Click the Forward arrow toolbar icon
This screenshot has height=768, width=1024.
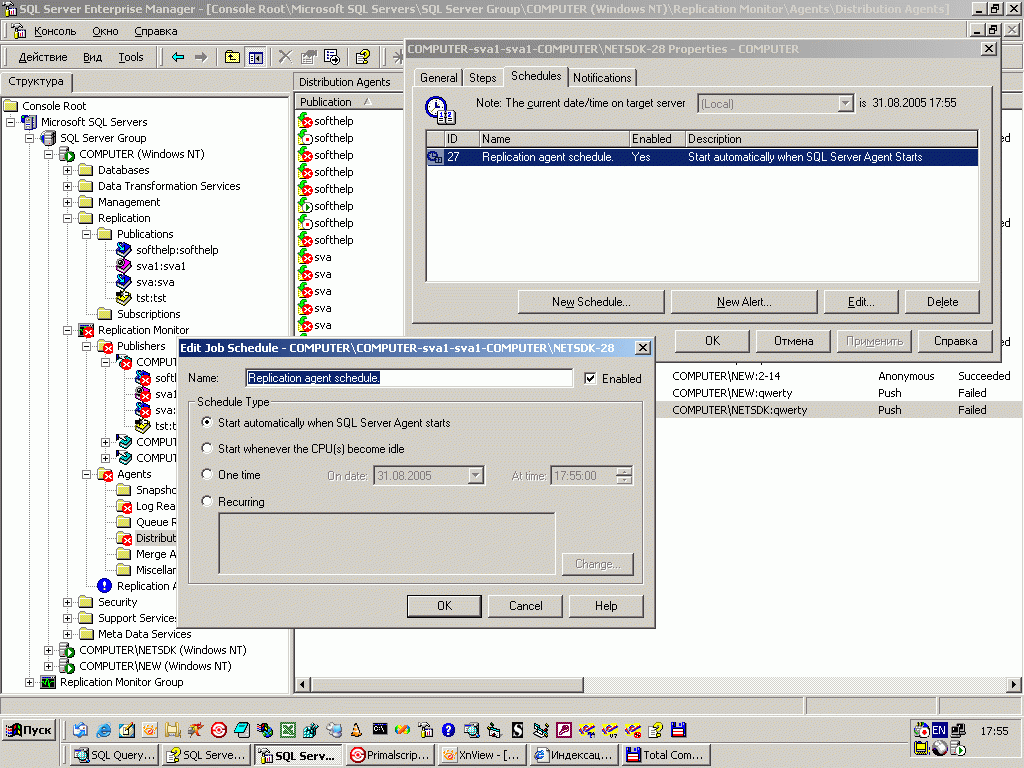click(201, 57)
